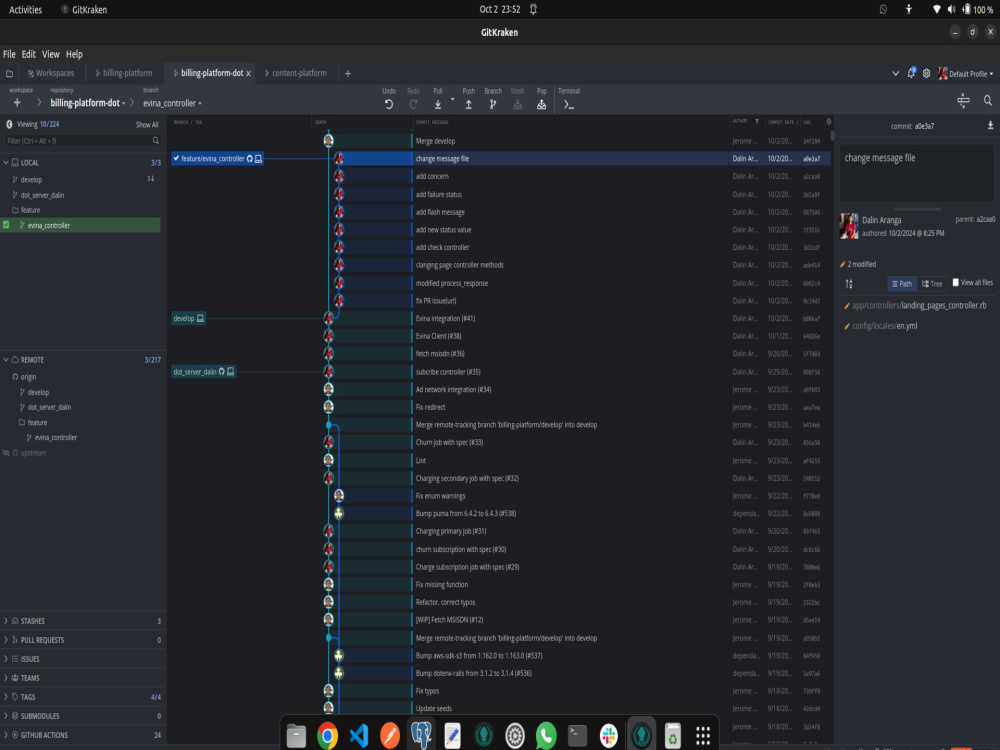Select commit 'add flash message'
Image resolution: width=1000 pixels, height=750 pixels.
point(440,212)
